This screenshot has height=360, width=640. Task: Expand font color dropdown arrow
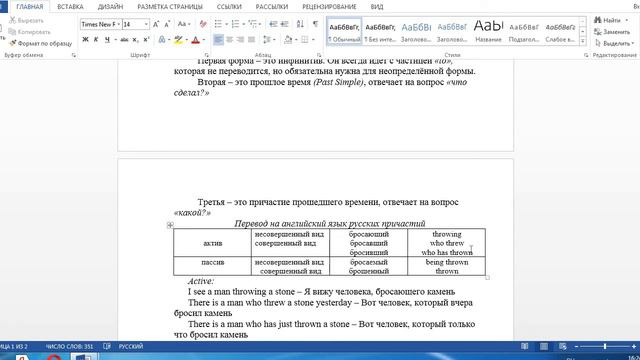click(x=204, y=40)
